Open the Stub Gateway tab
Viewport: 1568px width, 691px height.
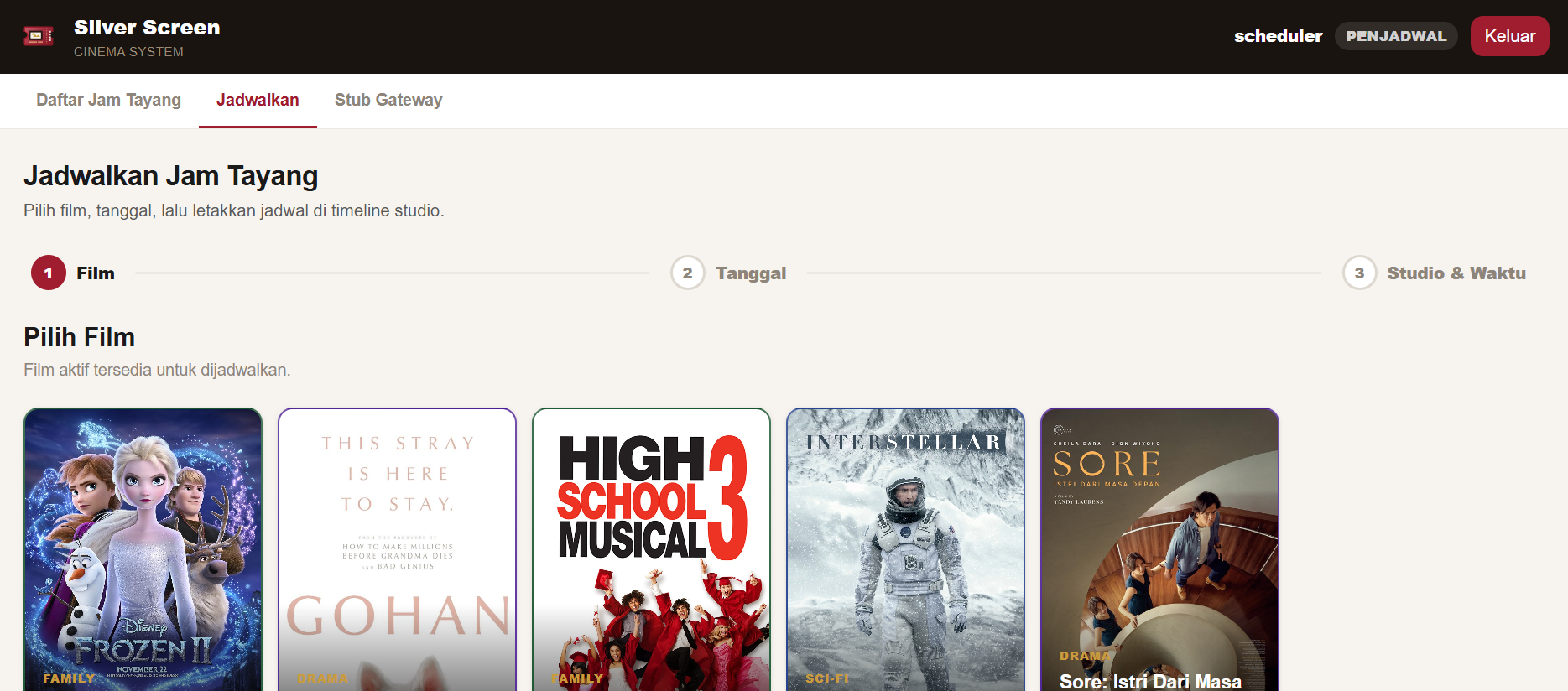[388, 100]
